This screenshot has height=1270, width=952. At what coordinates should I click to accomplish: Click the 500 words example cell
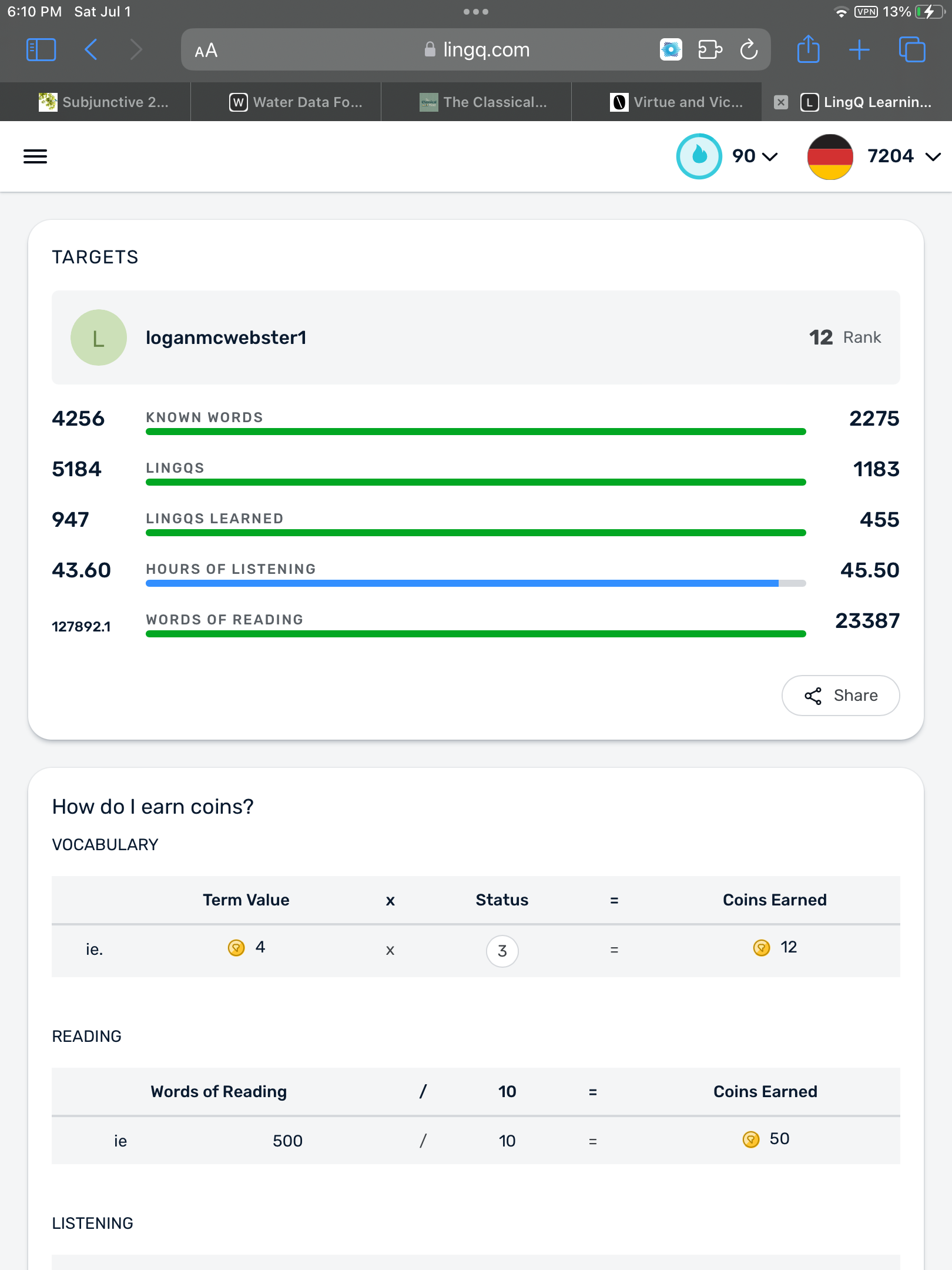tap(287, 1141)
